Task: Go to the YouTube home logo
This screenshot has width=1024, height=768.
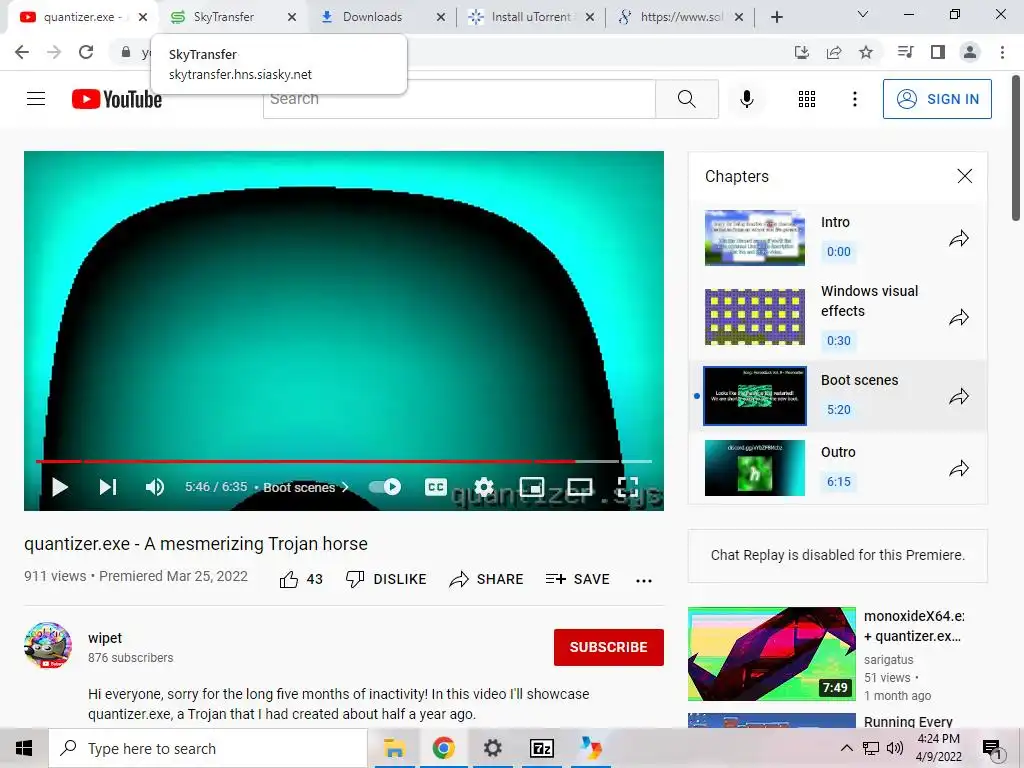Action: 117,99
